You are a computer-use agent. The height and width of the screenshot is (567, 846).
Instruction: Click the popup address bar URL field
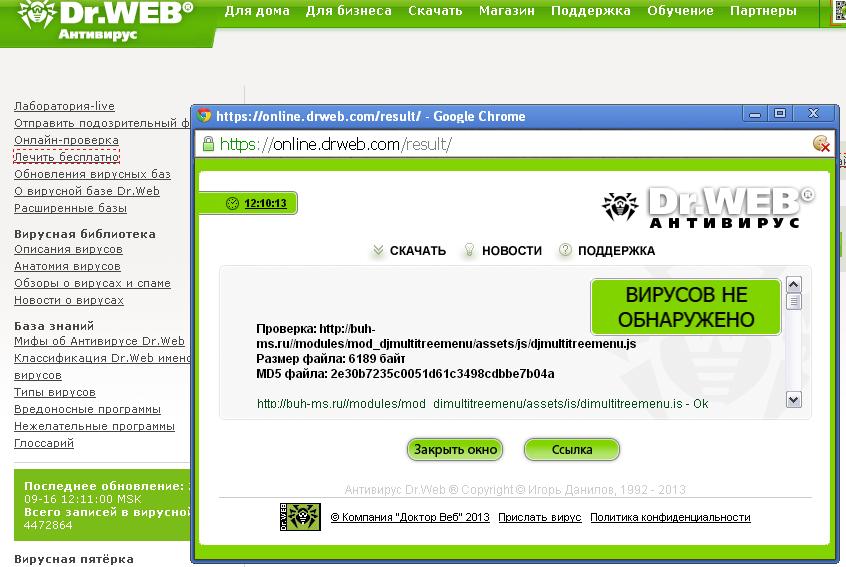click(513, 144)
